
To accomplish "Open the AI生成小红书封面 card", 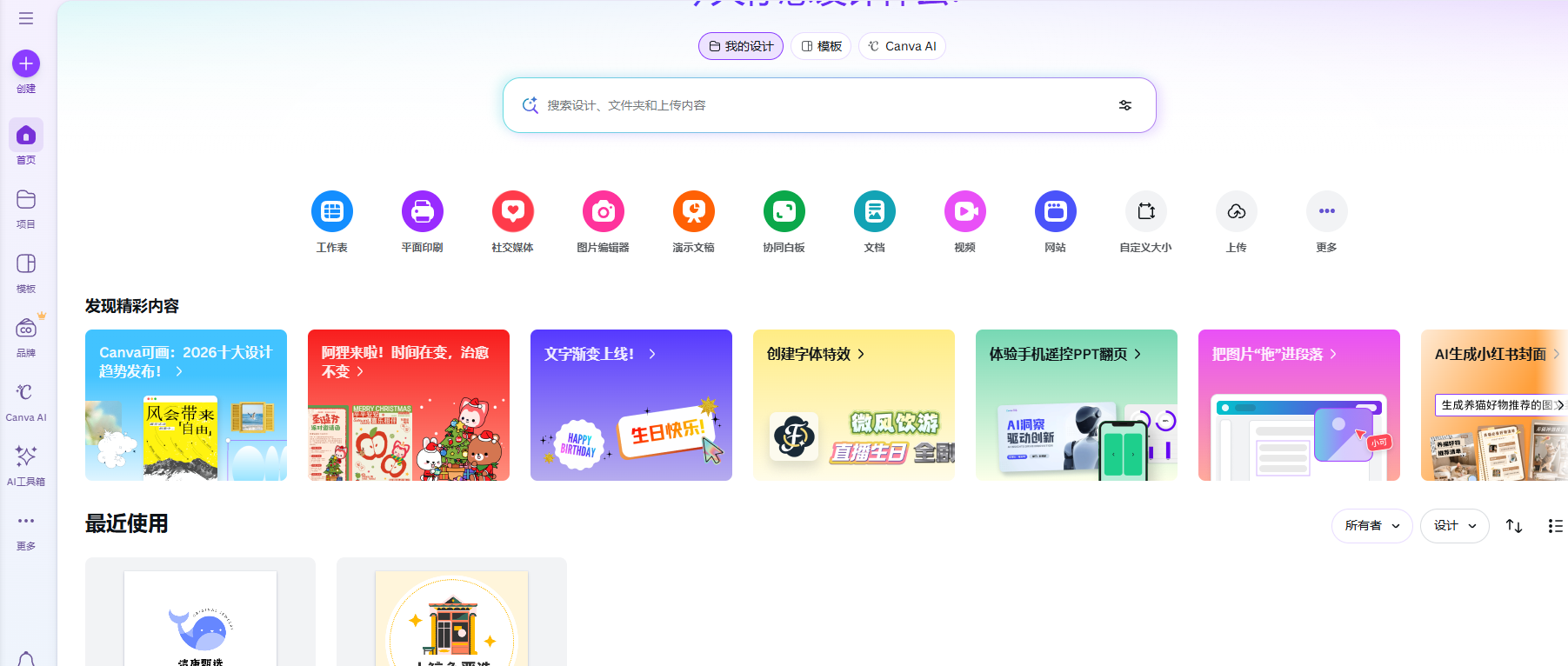I will pyautogui.click(x=1495, y=405).
